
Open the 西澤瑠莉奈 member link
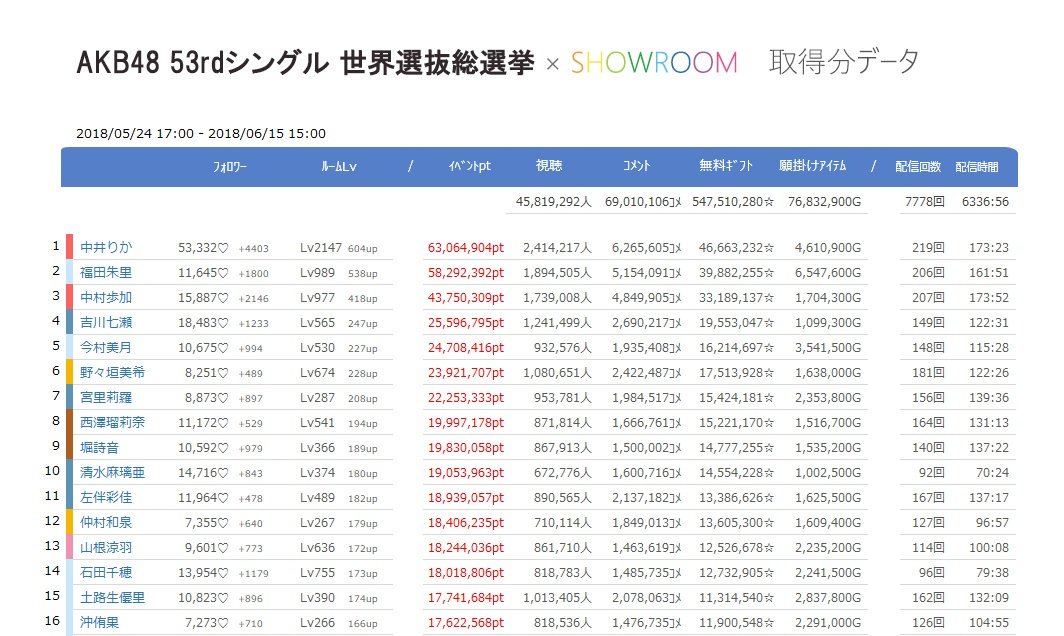pyautogui.click(x=113, y=423)
